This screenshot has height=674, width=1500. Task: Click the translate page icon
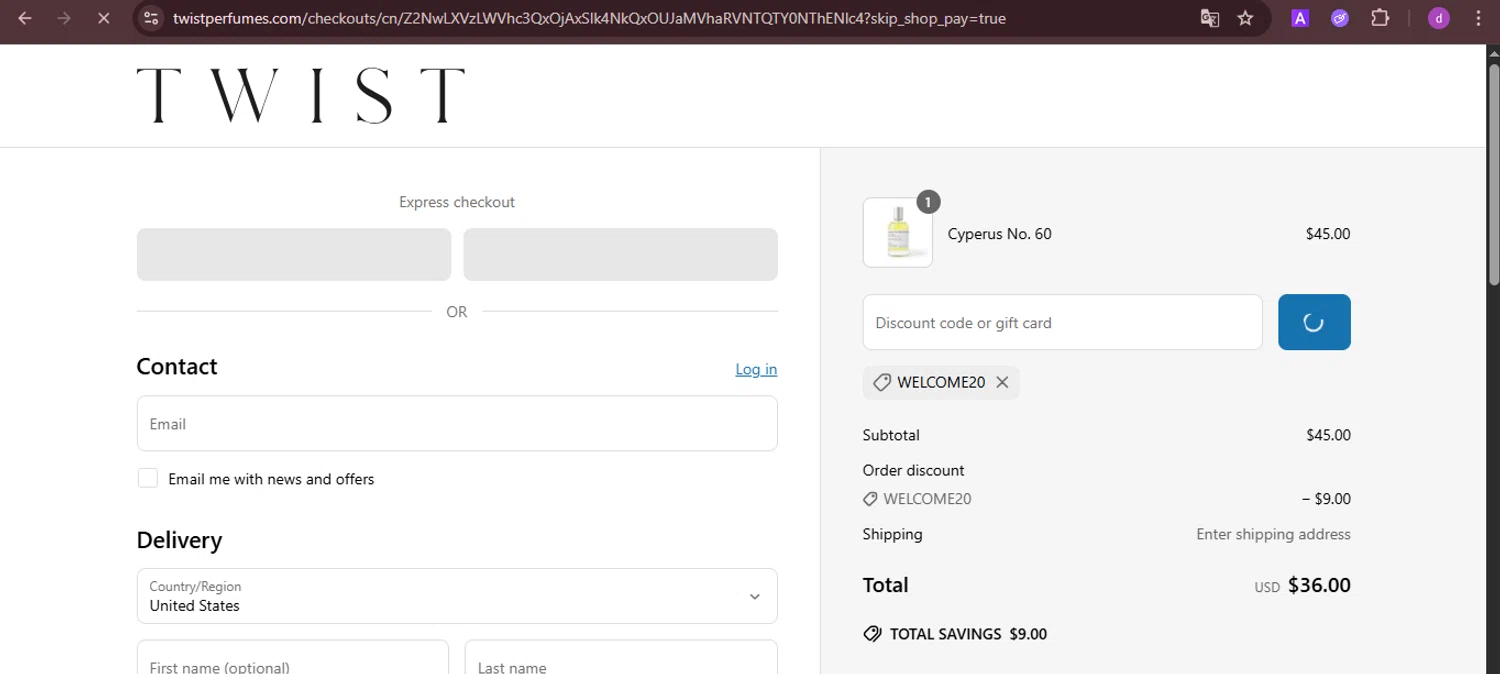[x=1210, y=18]
